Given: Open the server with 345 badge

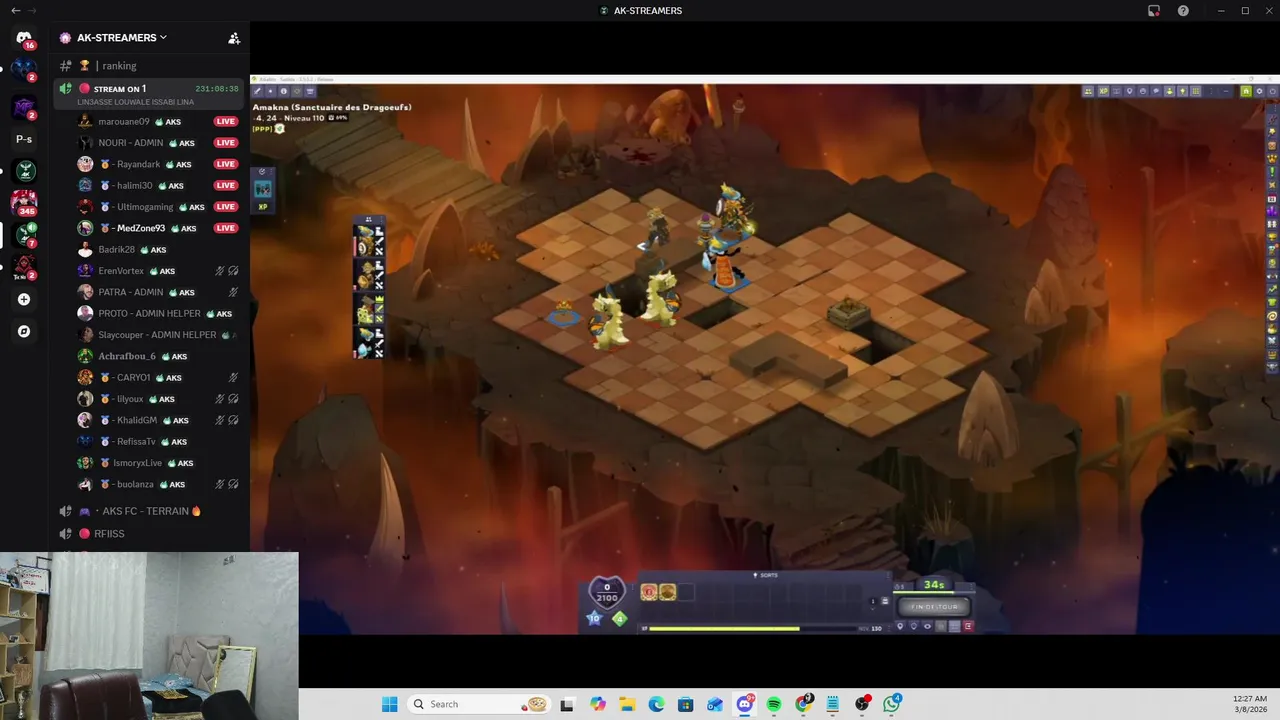Looking at the screenshot, I should [24, 203].
